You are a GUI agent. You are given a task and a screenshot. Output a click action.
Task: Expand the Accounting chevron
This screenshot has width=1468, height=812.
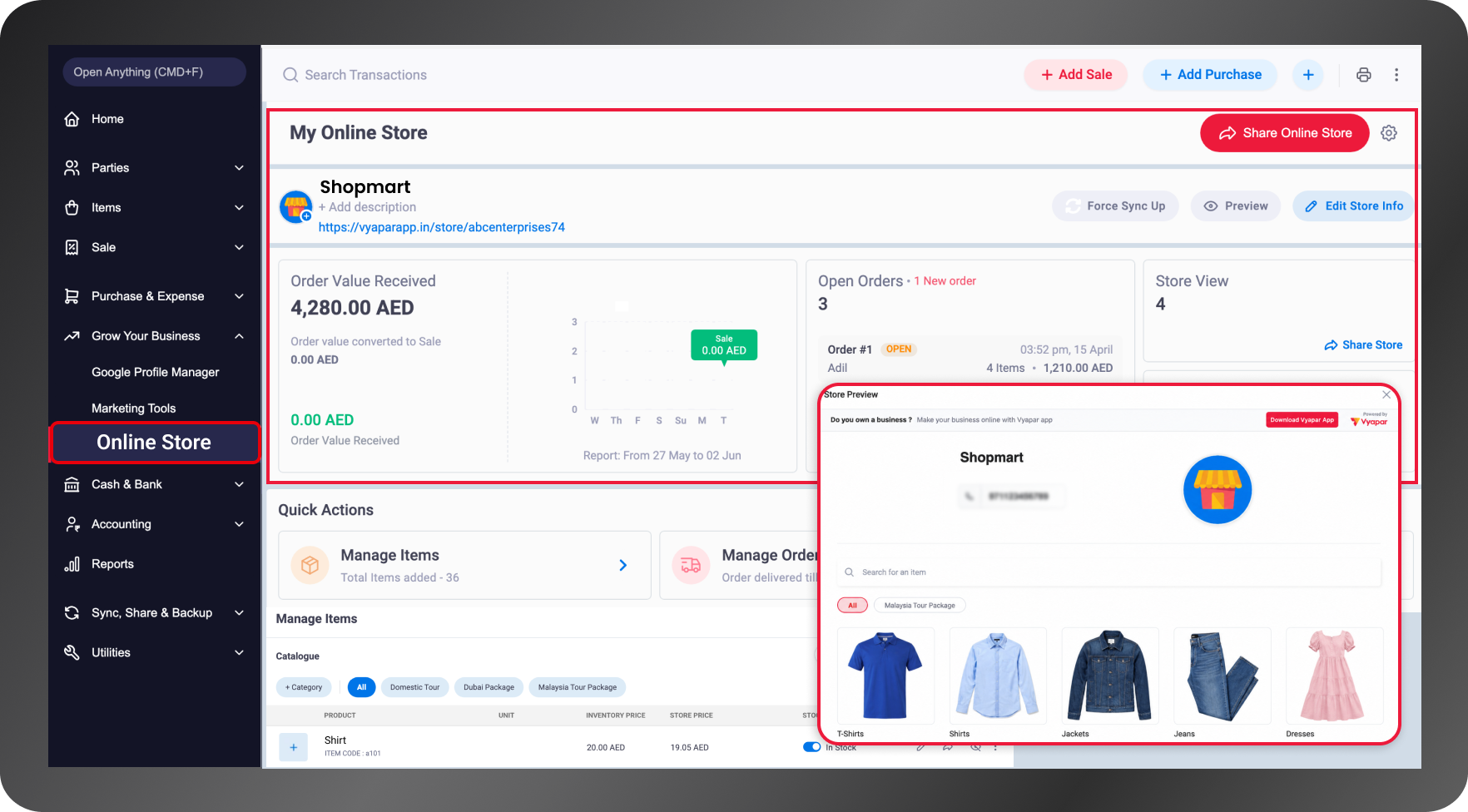coord(239,524)
